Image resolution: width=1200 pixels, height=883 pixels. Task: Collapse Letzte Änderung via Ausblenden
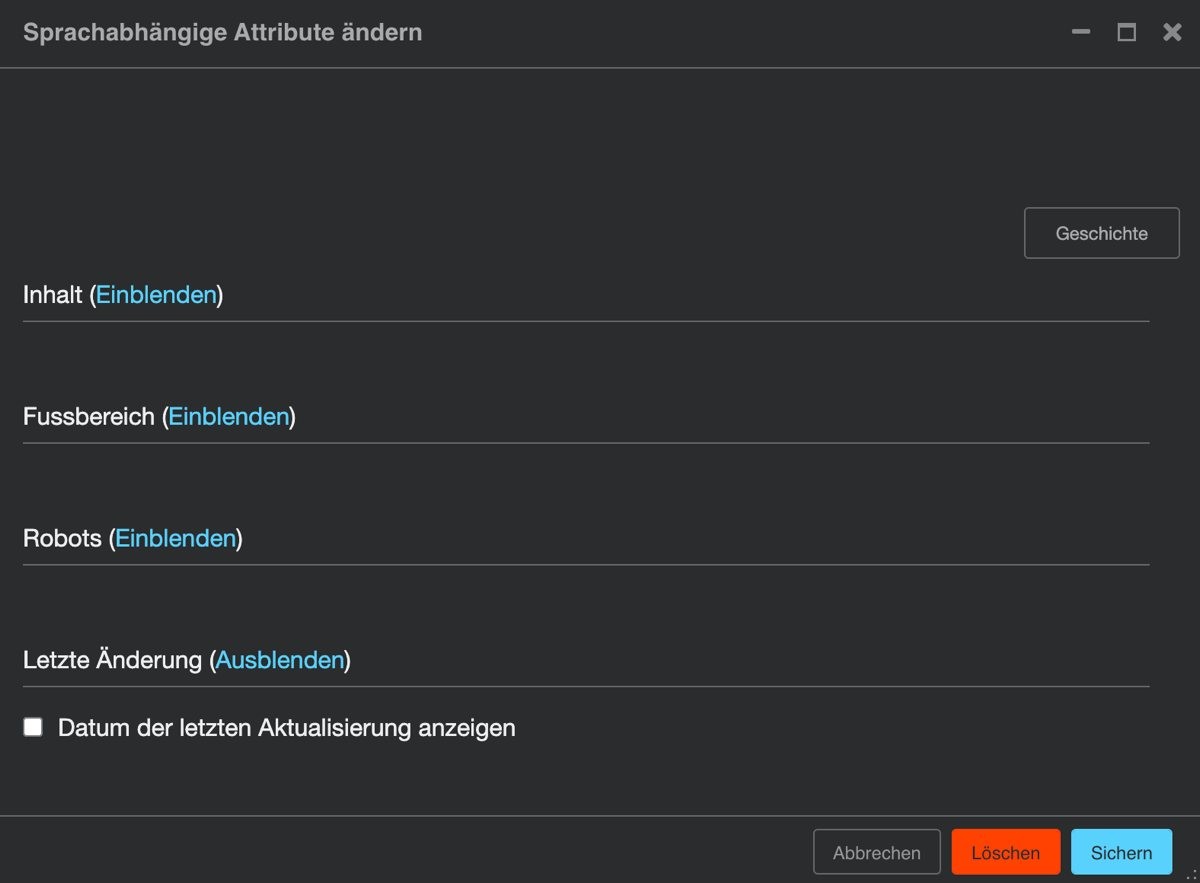coord(280,660)
